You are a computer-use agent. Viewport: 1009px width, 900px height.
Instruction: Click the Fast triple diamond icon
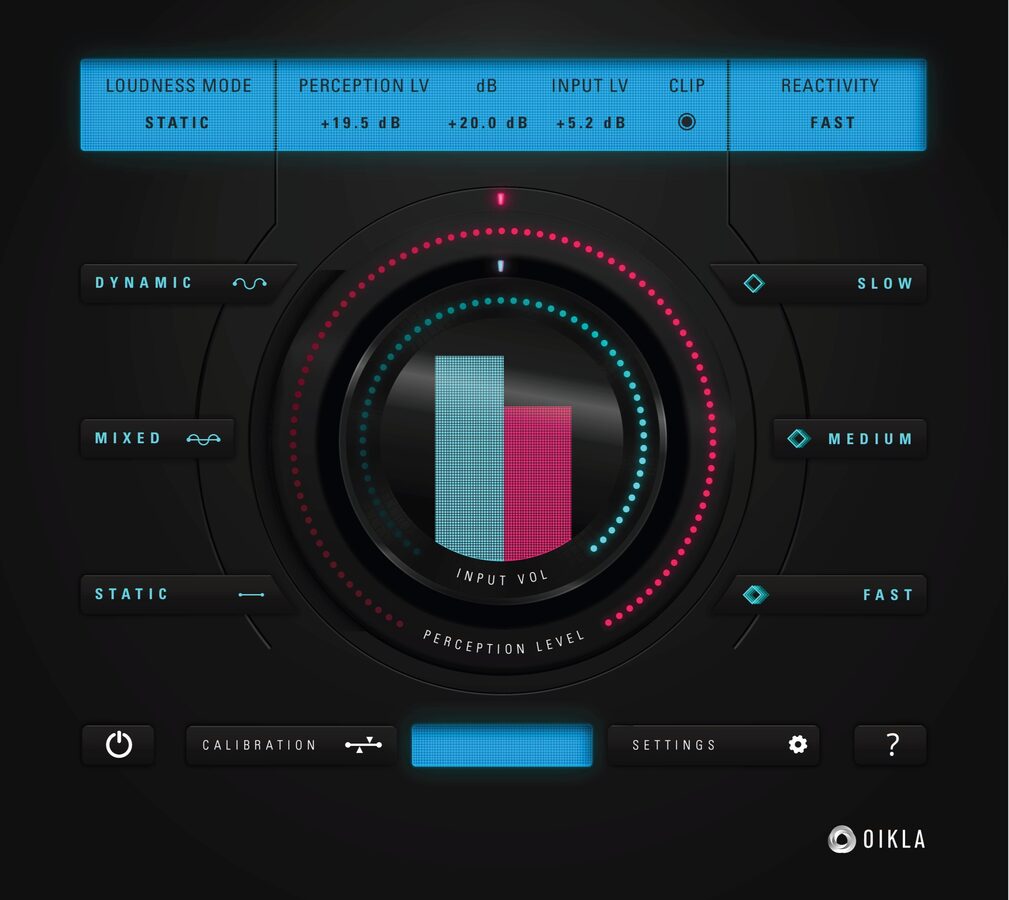[755, 594]
